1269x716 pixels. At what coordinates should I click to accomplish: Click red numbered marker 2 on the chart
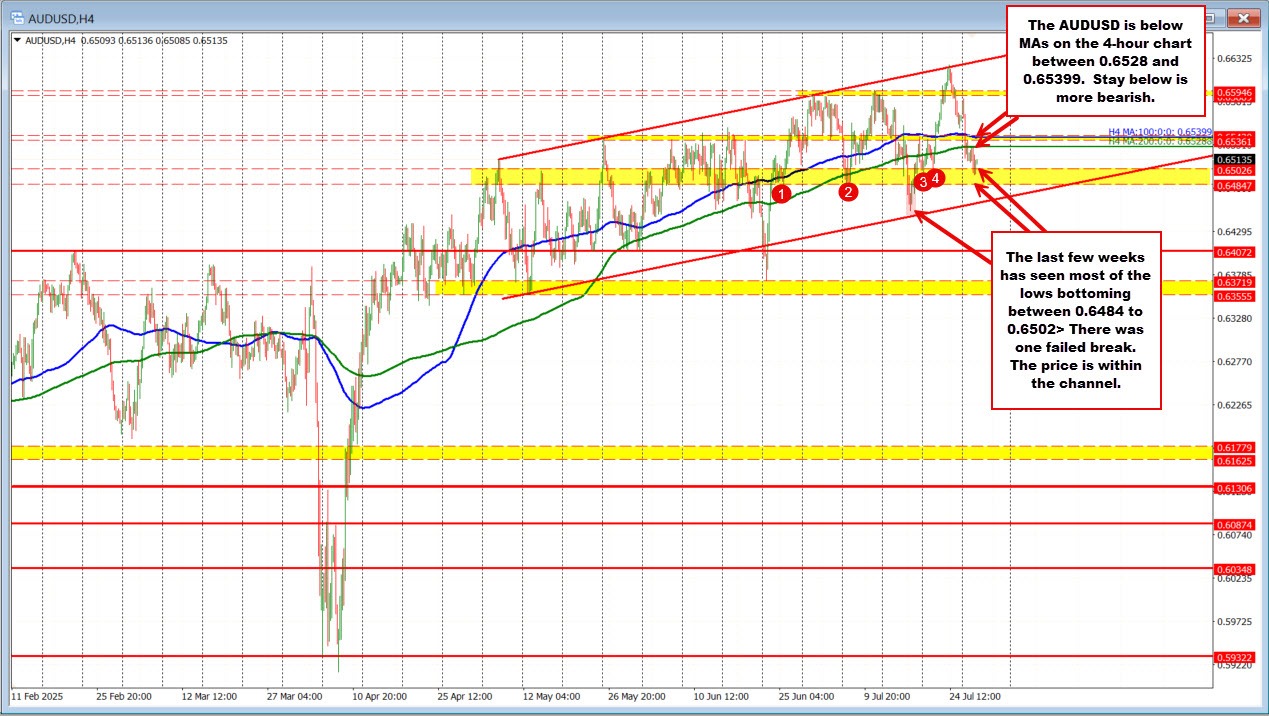pyautogui.click(x=846, y=190)
